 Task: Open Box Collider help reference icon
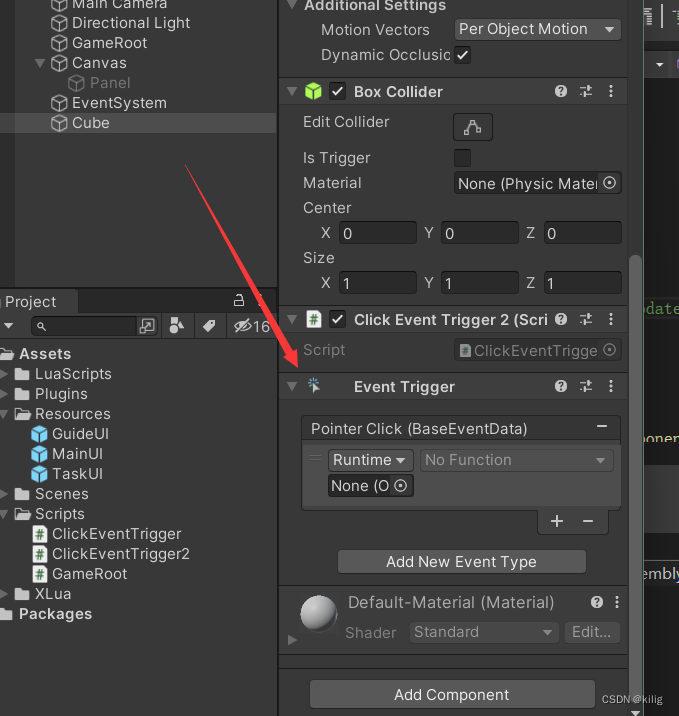(x=561, y=91)
